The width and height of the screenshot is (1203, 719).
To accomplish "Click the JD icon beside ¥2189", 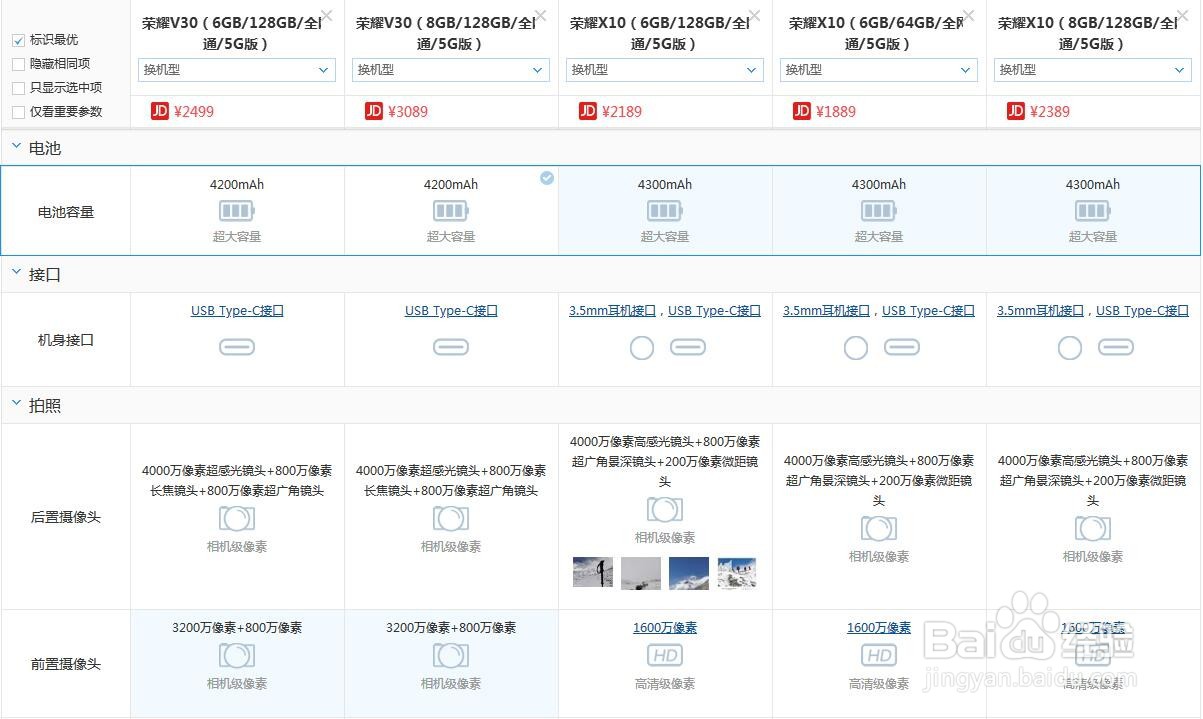I will point(588,111).
